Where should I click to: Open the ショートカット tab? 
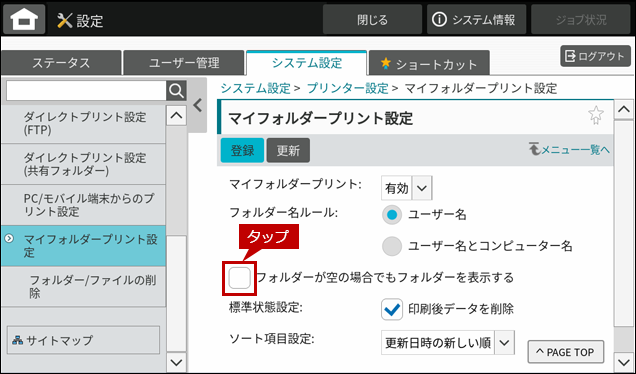[x=429, y=64]
